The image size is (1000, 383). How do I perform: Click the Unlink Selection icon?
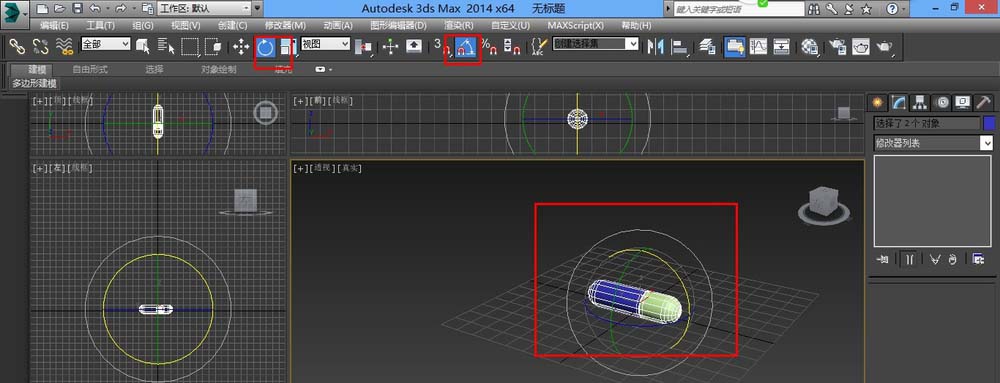[40, 46]
